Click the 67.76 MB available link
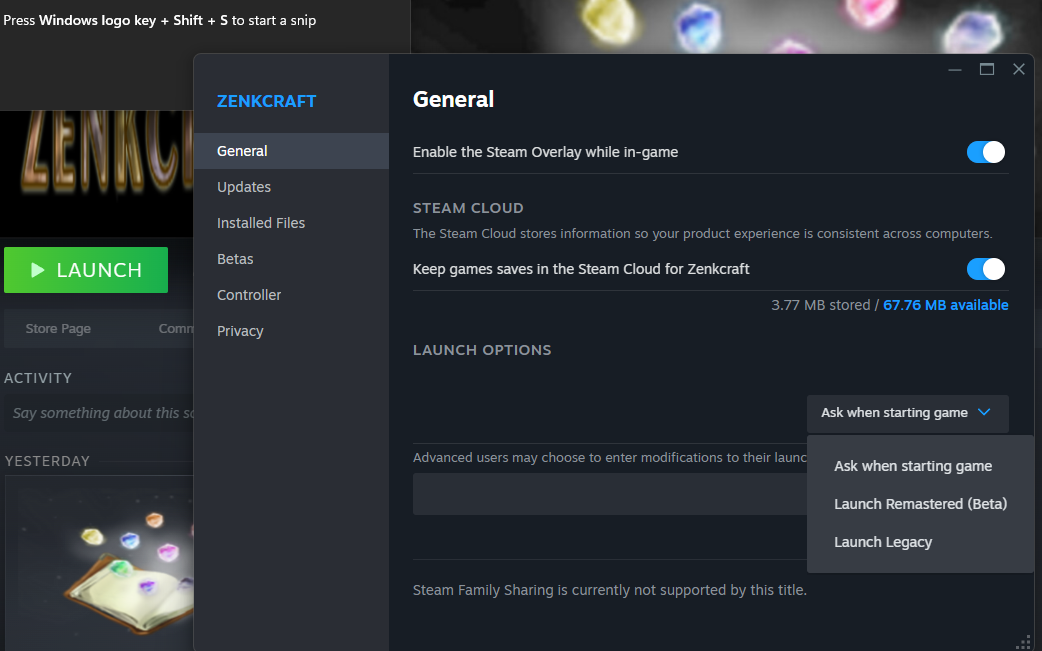Image resolution: width=1042 pixels, height=651 pixels. tap(945, 305)
